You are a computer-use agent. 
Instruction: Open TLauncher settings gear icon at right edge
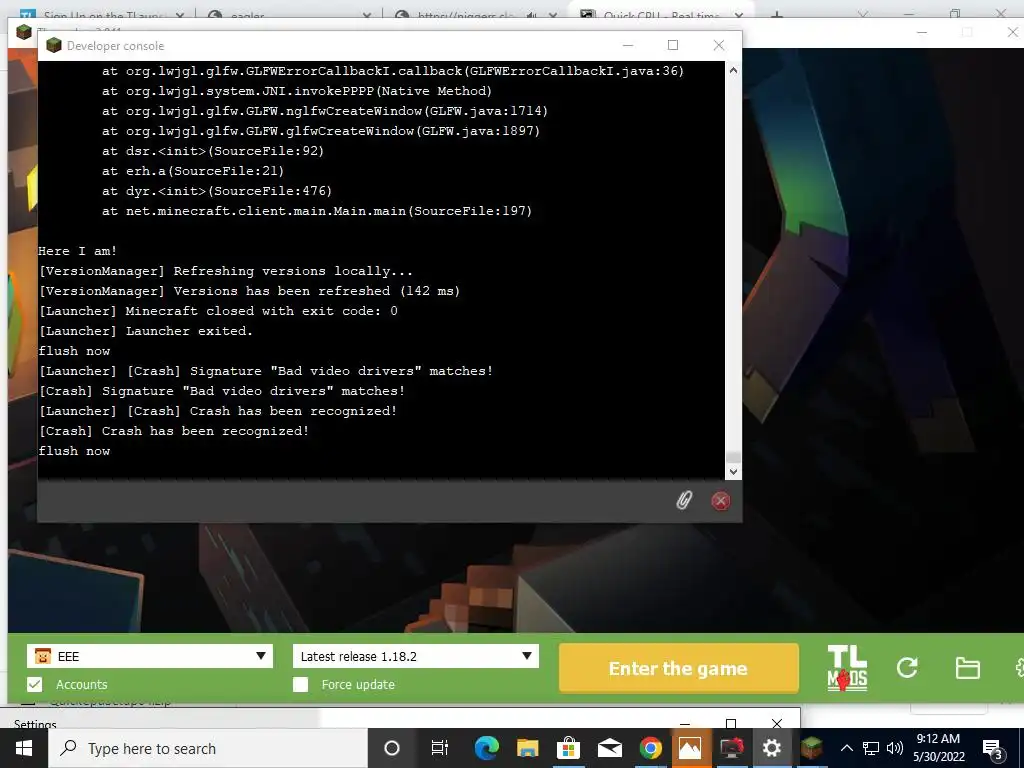point(1019,668)
